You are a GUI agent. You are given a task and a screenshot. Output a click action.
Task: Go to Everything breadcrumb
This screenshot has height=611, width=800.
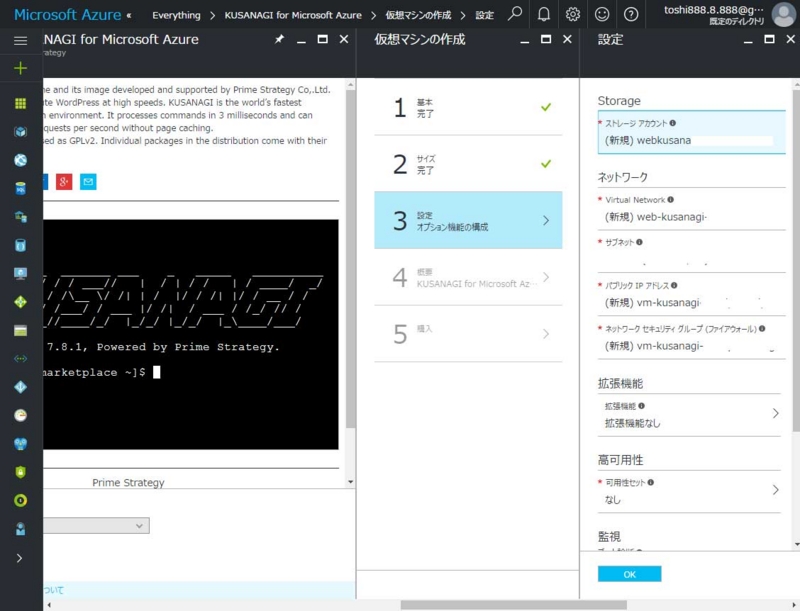point(176,15)
